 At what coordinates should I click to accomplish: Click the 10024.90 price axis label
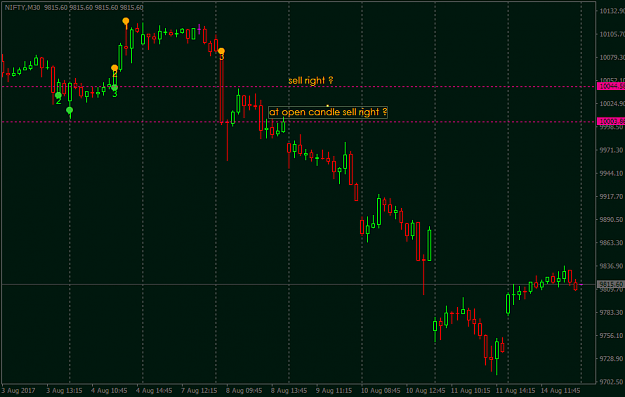612,104
